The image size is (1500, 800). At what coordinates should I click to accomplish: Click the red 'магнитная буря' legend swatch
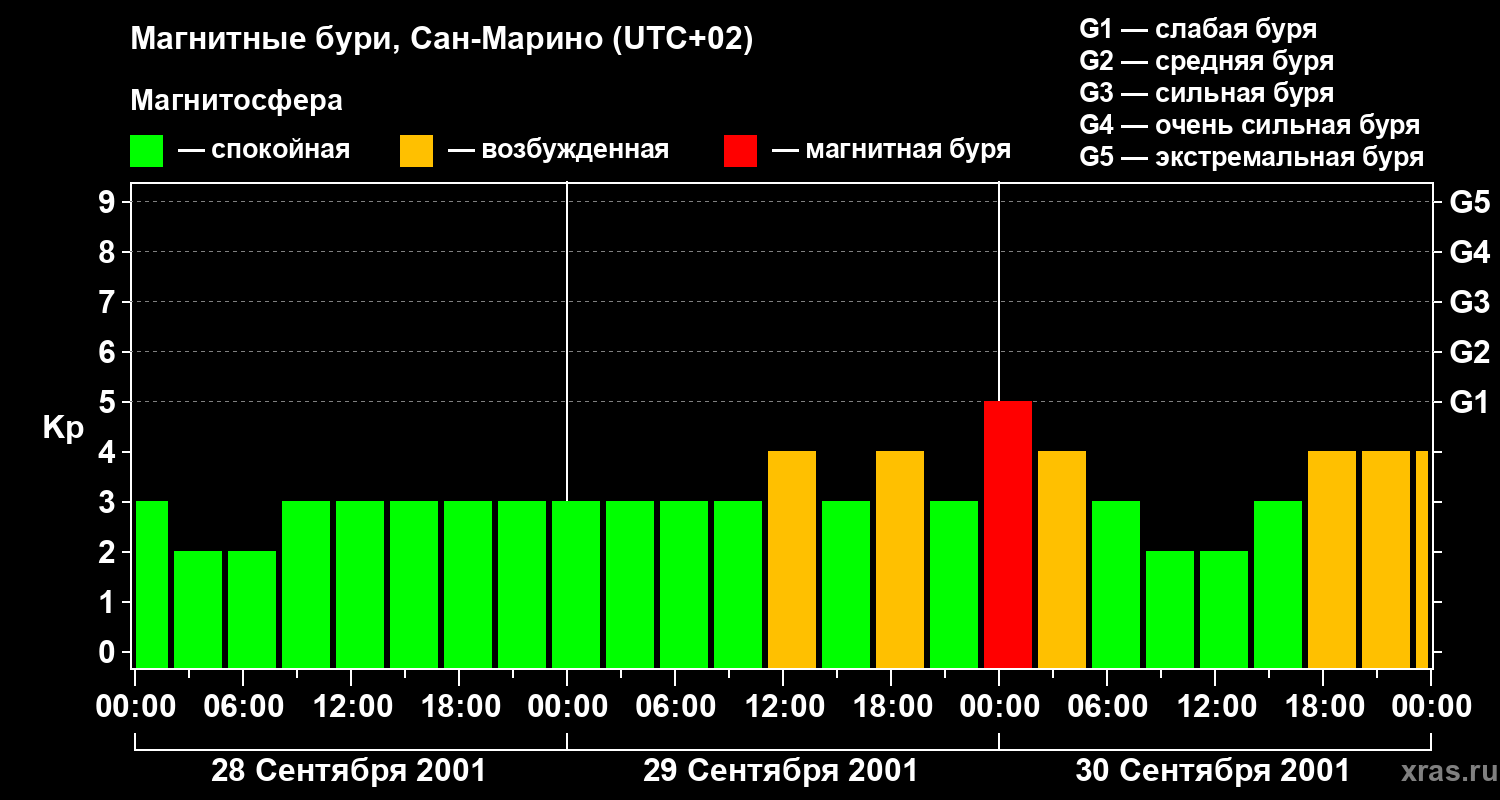click(741, 151)
